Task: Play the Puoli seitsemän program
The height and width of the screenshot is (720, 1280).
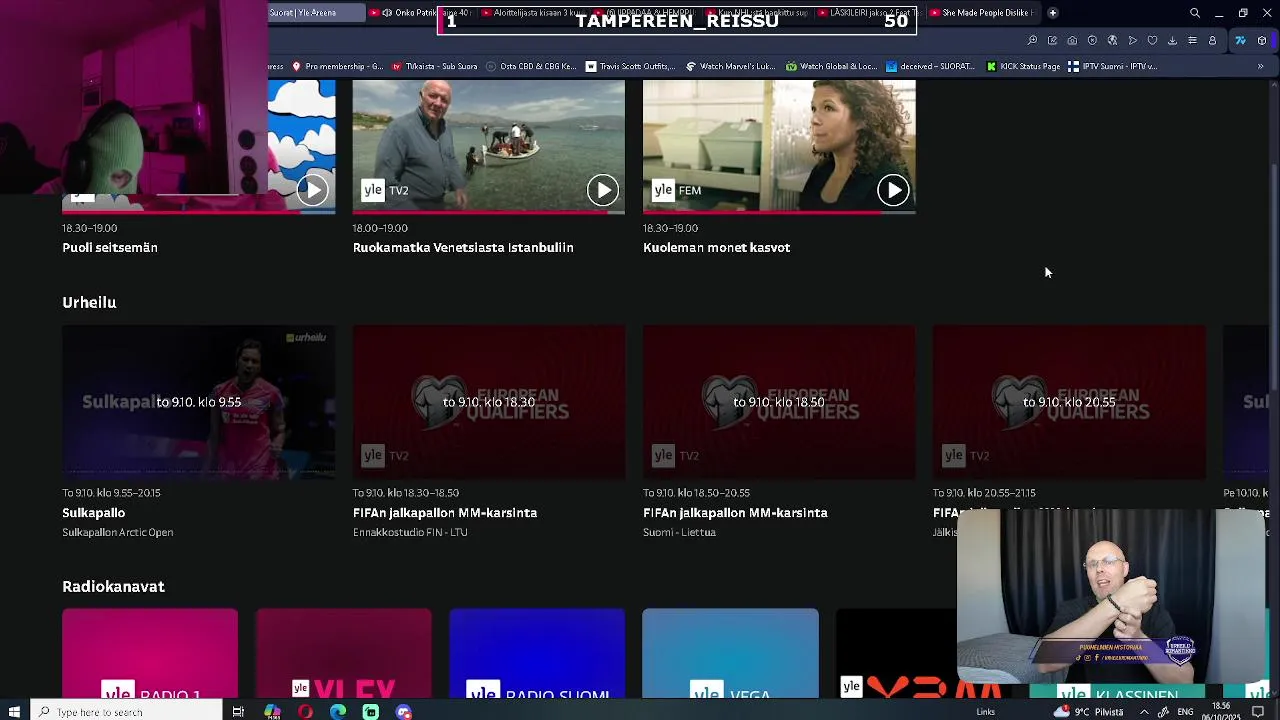Action: [x=313, y=190]
